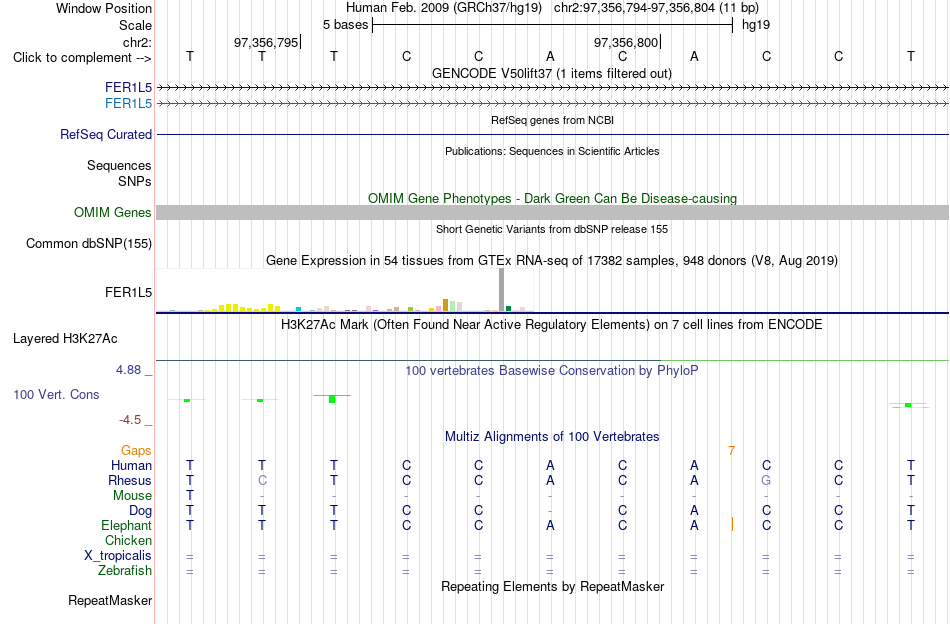This screenshot has width=950, height=624.
Task: Click the 100 Vert. Cons track label
Action: tap(56, 394)
